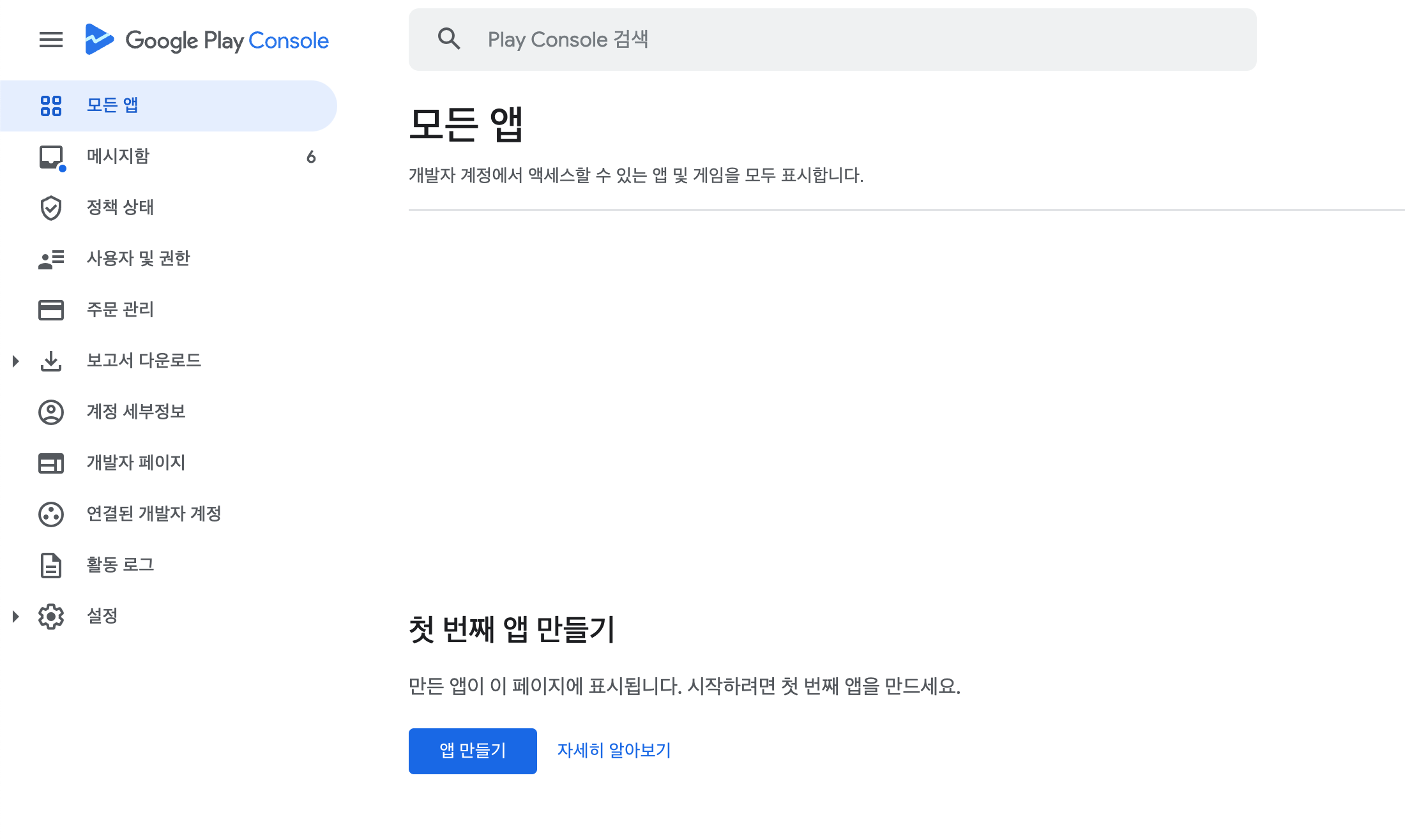Open the 자세히 알아보기 link
1405x840 pixels.
(614, 751)
